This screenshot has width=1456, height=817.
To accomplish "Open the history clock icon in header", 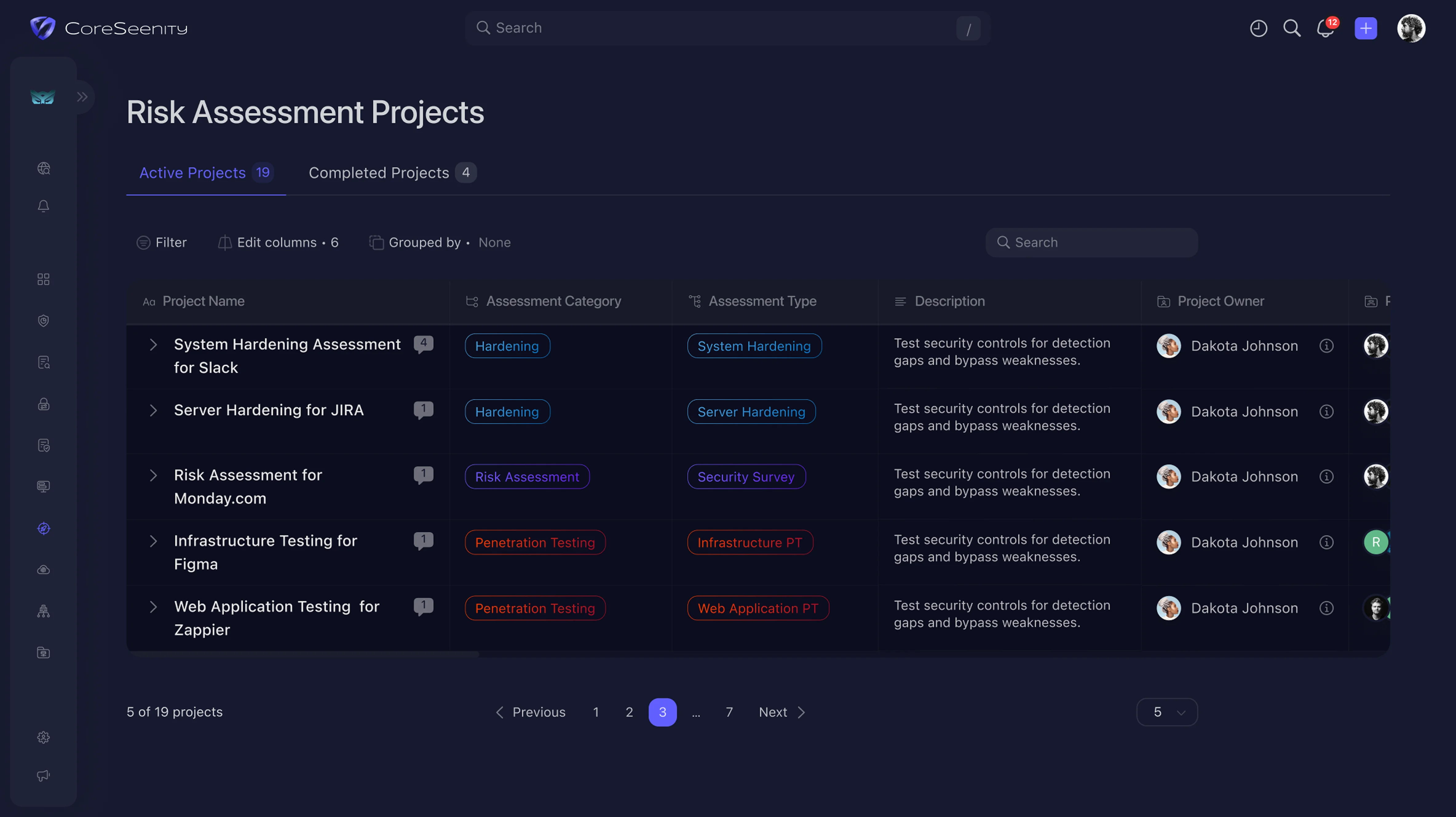I will (1258, 28).
